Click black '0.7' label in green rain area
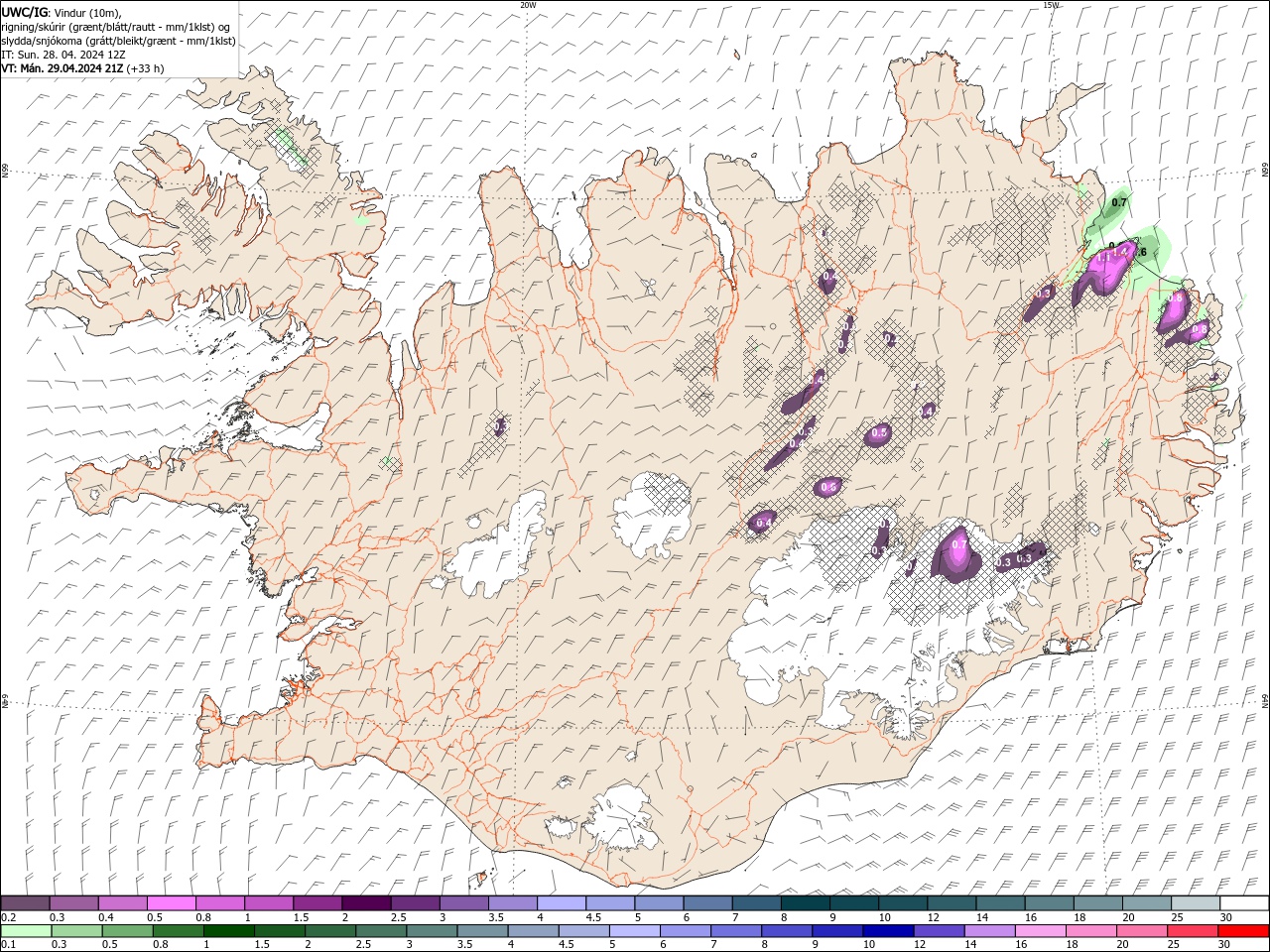1270x952 pixels. tap(1119, 202)
